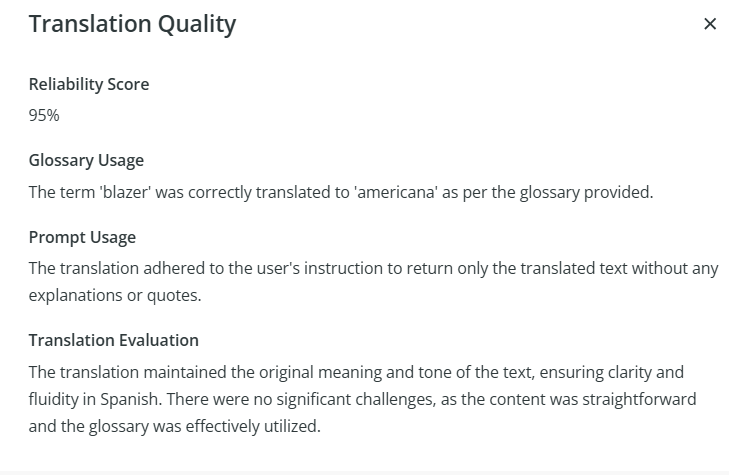729x475 pixels.
Task: Select the Prompt Usage section label
Action: tap(82, 237)
